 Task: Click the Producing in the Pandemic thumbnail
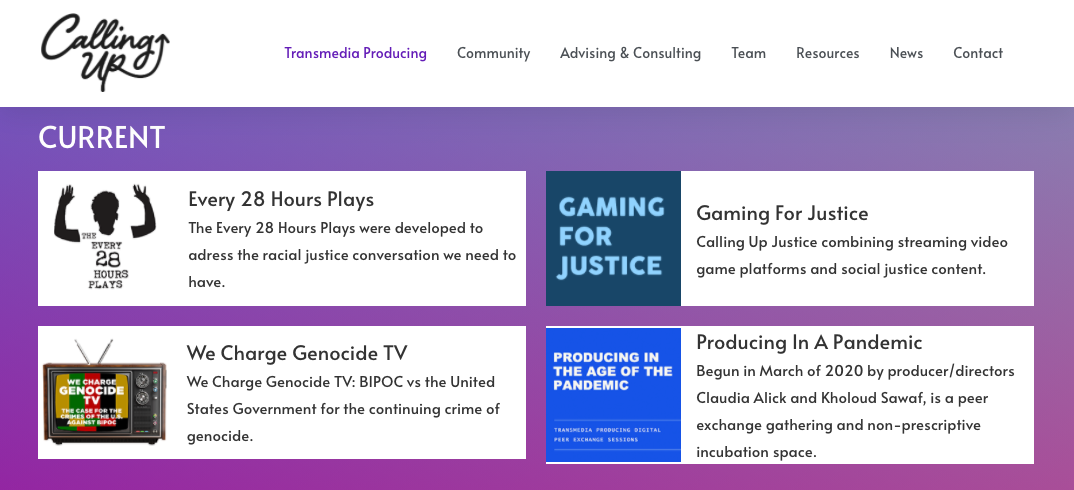click(x=613, y=394)
